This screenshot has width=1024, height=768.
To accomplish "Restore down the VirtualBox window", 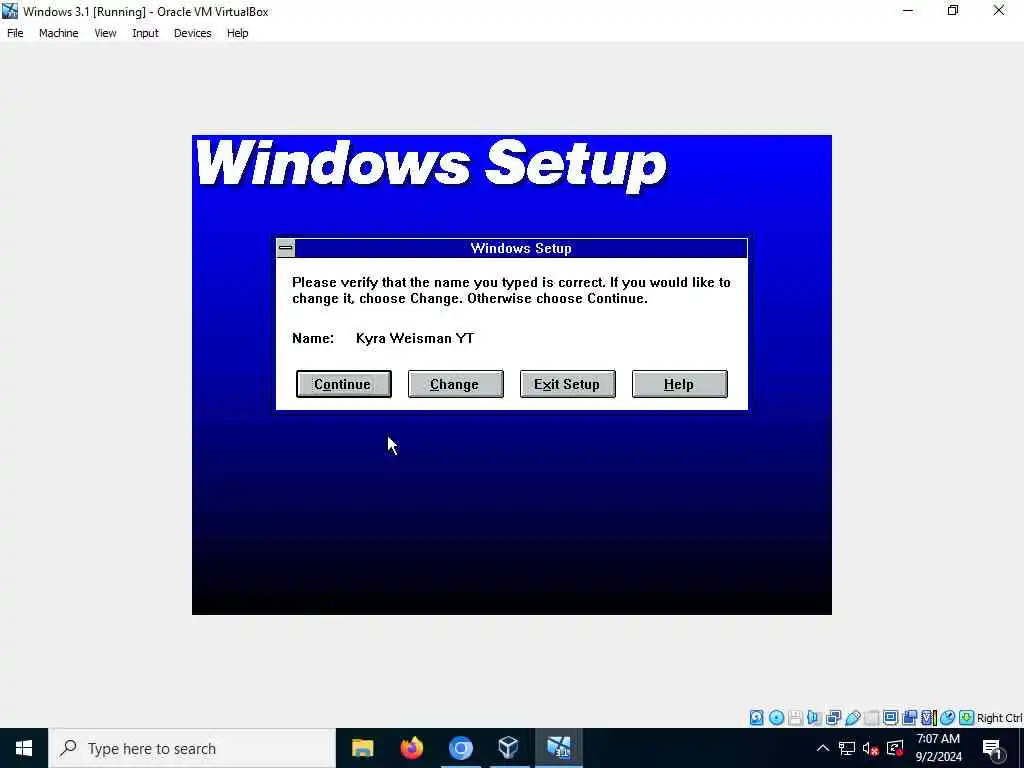I will [x=953, y=11].
